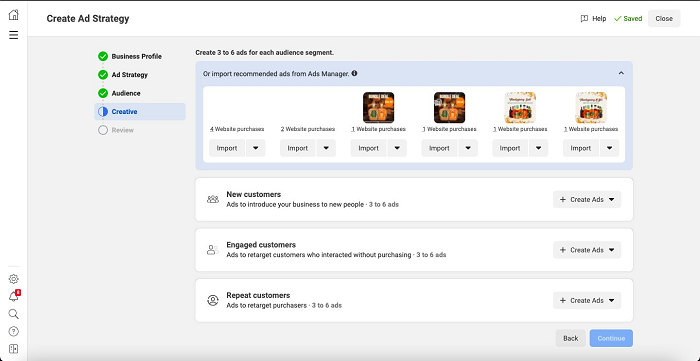Import the ad with 2 Website purchases
Viewport: 700px width, 361px height.
coord(298,148)
